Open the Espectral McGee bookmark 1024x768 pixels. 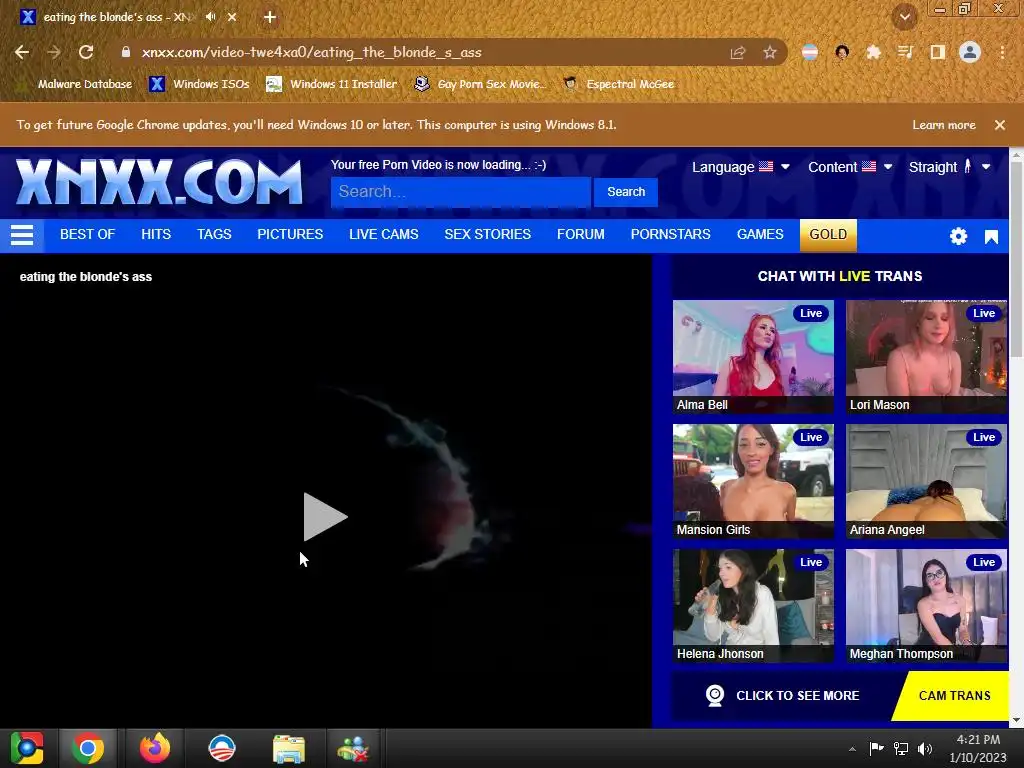pos(618,84)
